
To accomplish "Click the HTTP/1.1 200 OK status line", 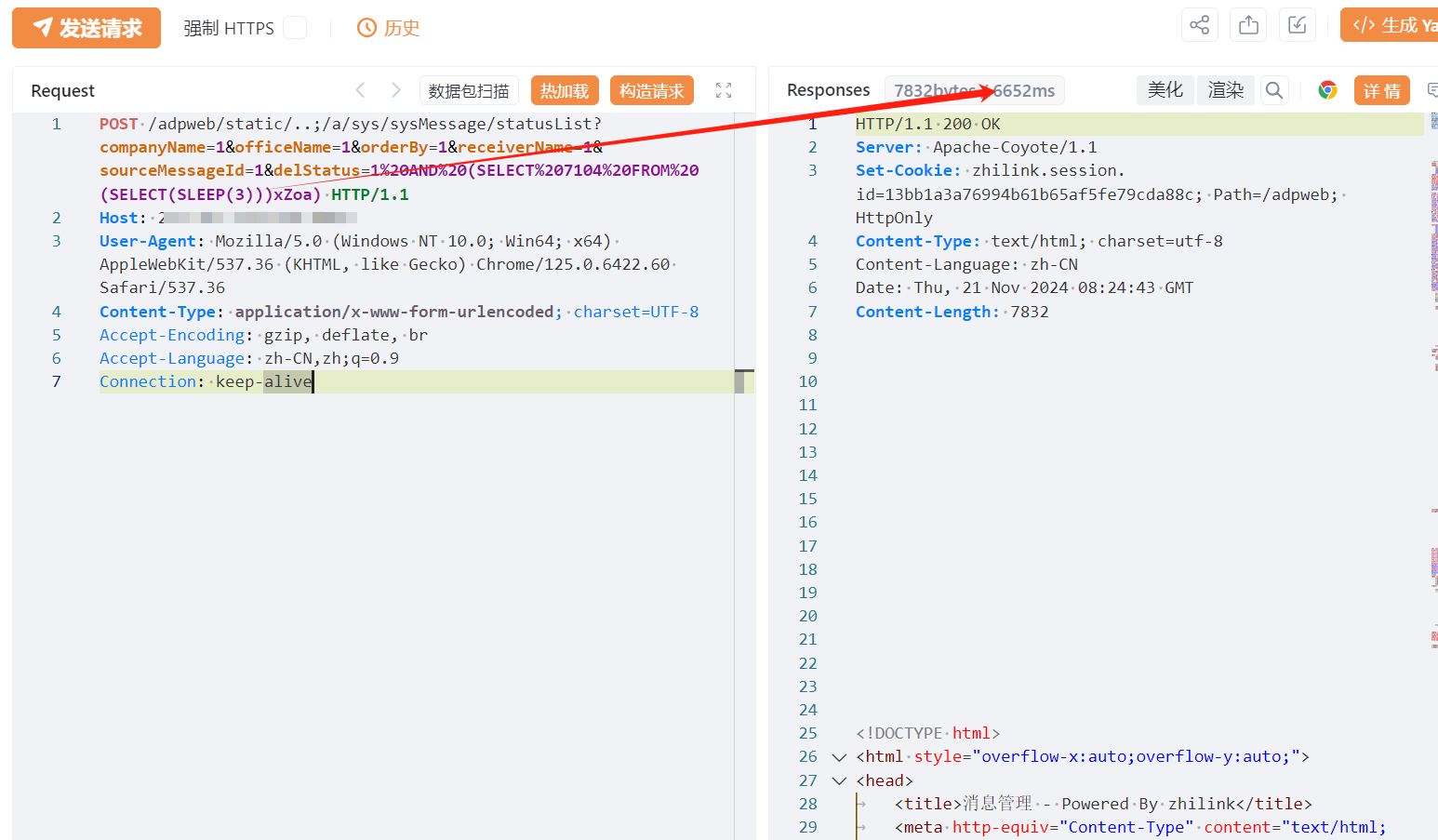I will [x=928, y=124].
